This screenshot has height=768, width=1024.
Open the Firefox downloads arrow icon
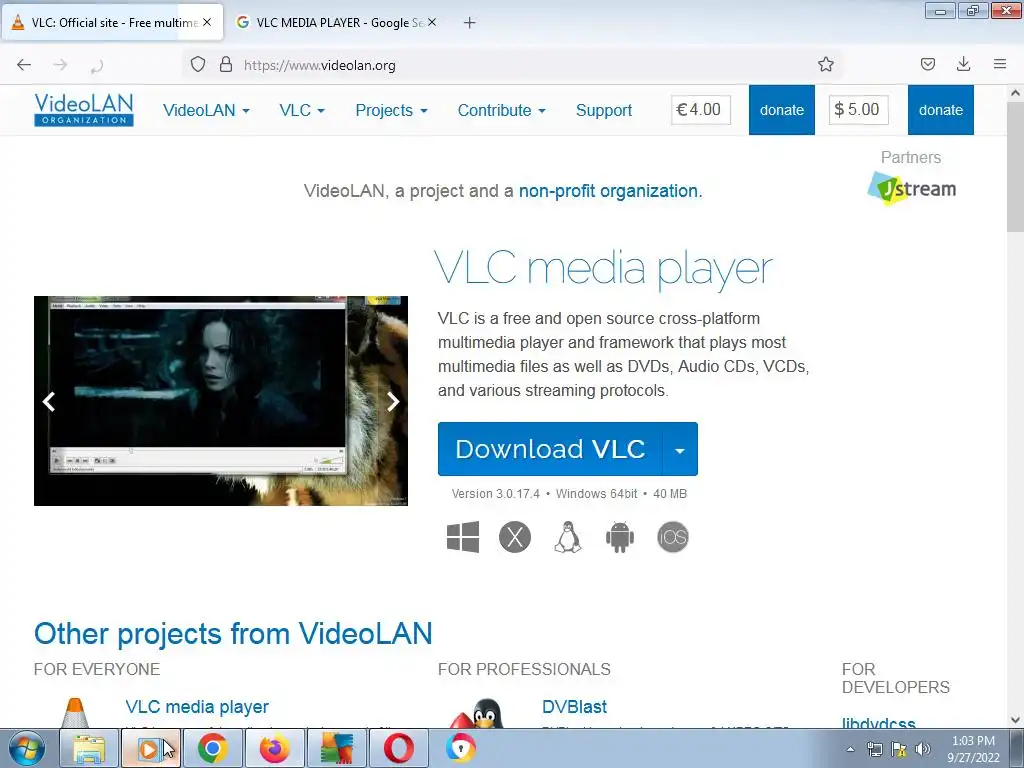963,64
